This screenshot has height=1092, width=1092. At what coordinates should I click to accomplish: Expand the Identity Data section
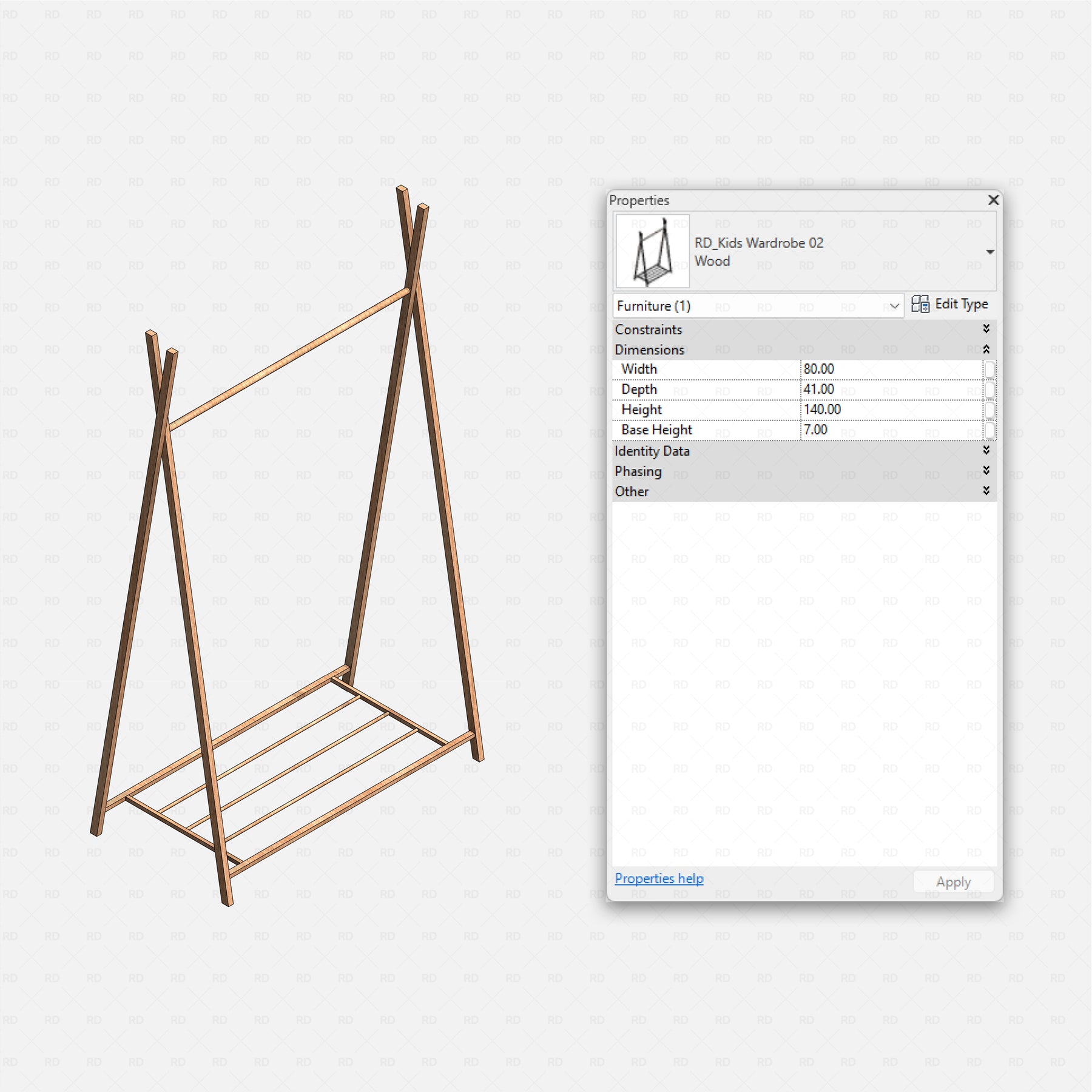[986, 450]
